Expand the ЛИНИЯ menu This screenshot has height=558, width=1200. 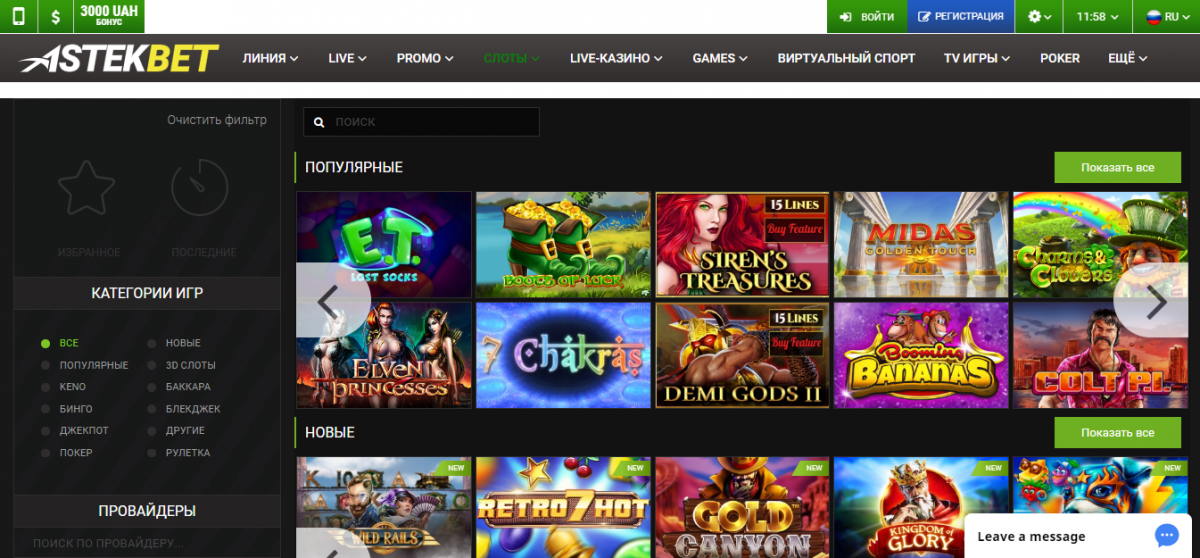(x=271, y=58)
